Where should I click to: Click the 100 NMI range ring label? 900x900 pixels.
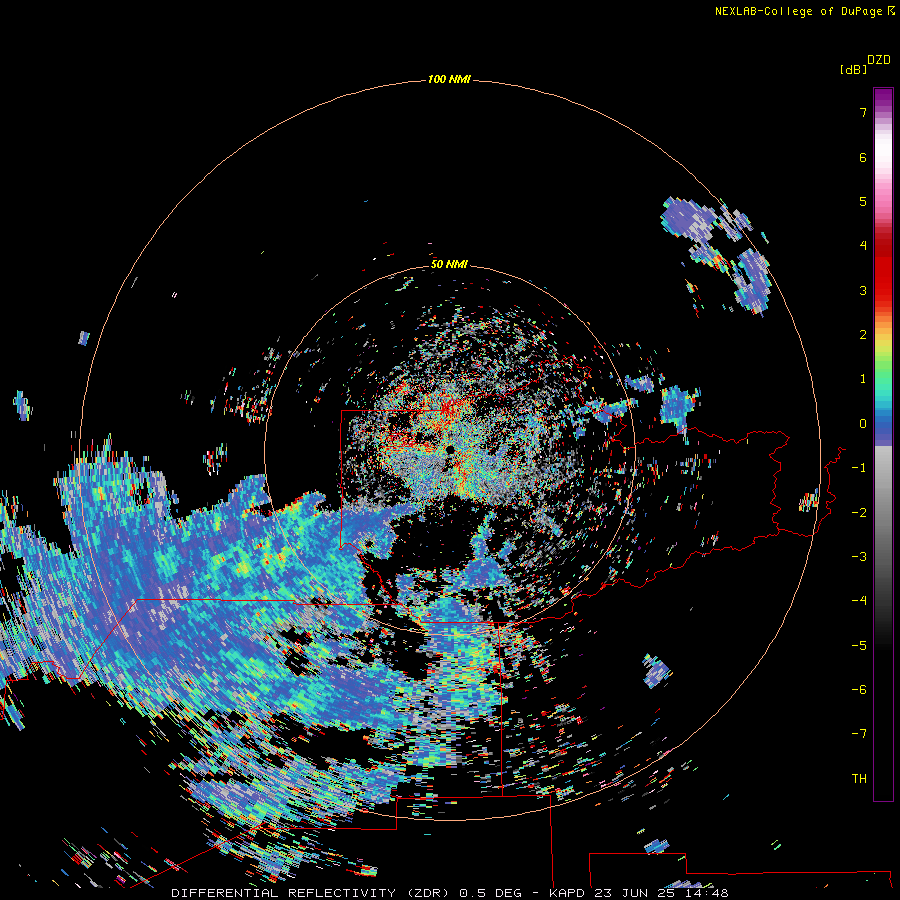449,79
